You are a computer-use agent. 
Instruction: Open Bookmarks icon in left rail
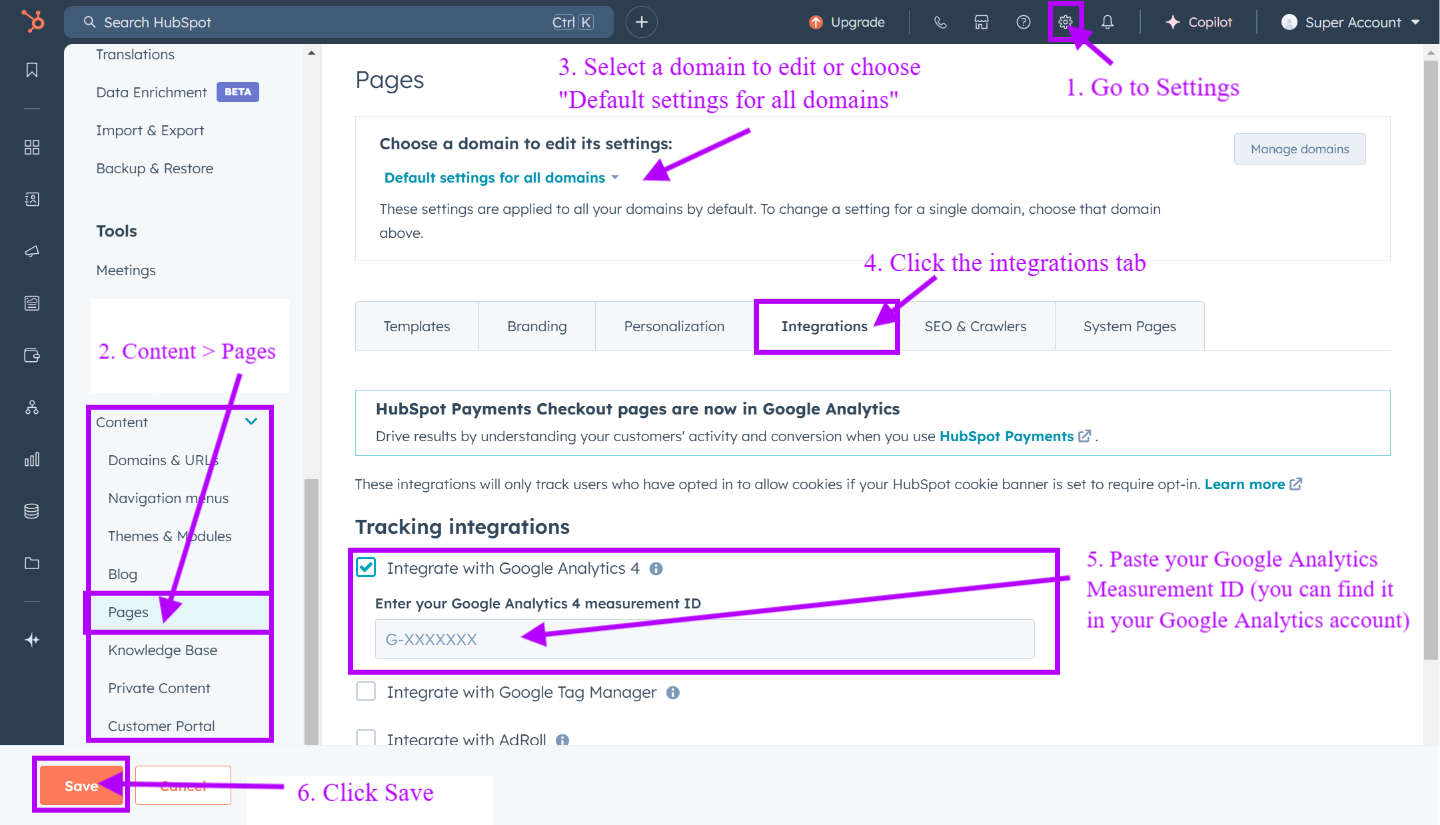(32, 70)
